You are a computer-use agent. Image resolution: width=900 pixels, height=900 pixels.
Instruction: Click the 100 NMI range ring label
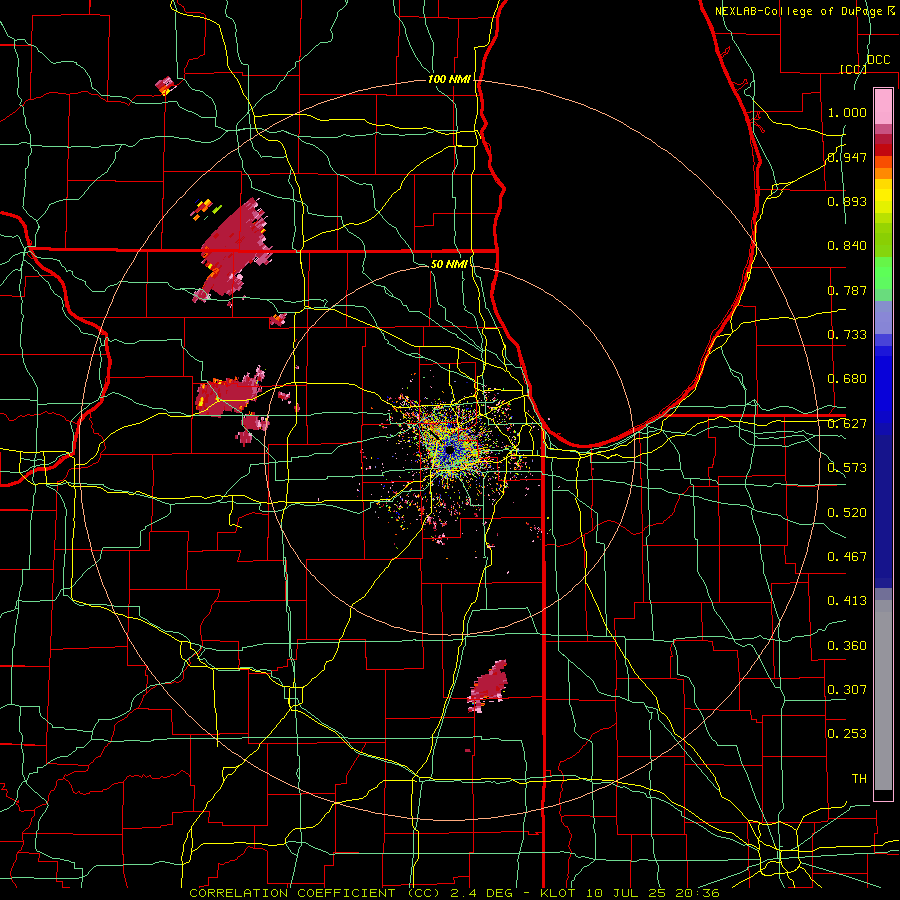(449, 79)
